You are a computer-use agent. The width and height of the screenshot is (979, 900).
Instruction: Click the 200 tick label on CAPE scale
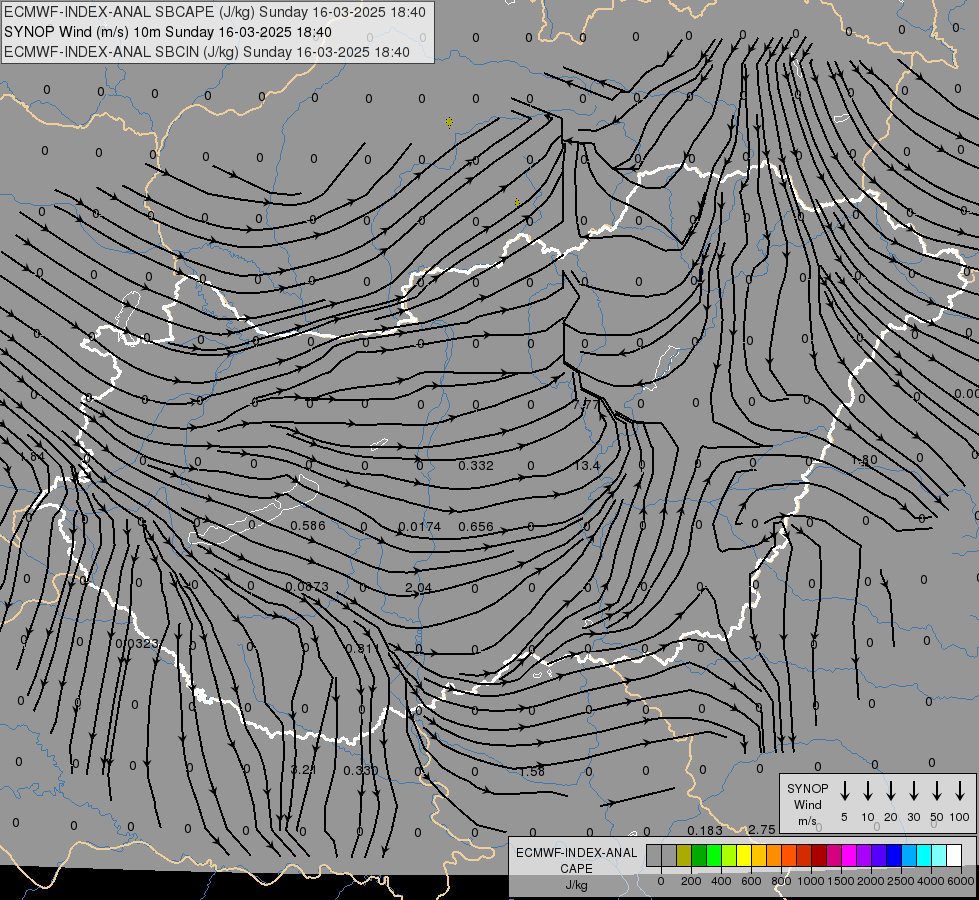click(x=691, y=881)
